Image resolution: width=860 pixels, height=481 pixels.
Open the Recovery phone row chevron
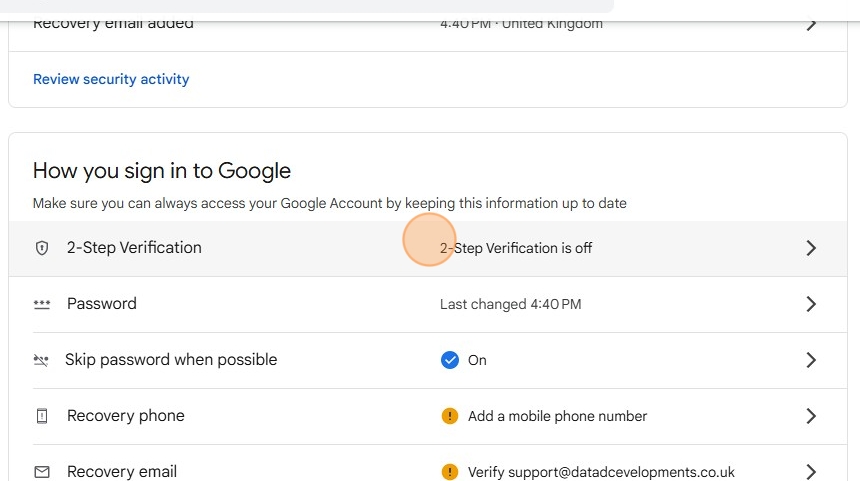(x=811, y=416)
